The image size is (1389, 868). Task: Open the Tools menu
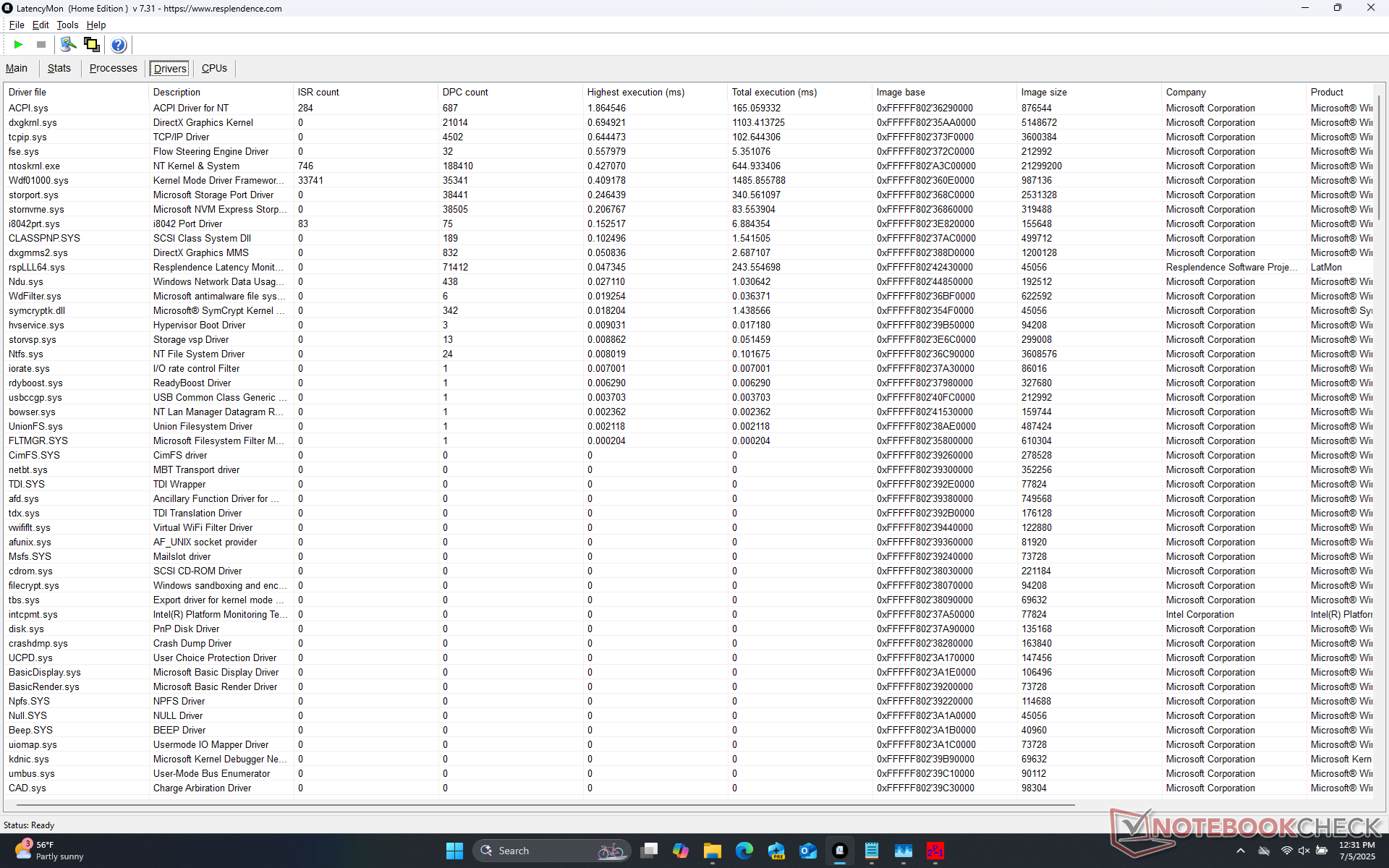pyautogui.click(x=67, y=25)
